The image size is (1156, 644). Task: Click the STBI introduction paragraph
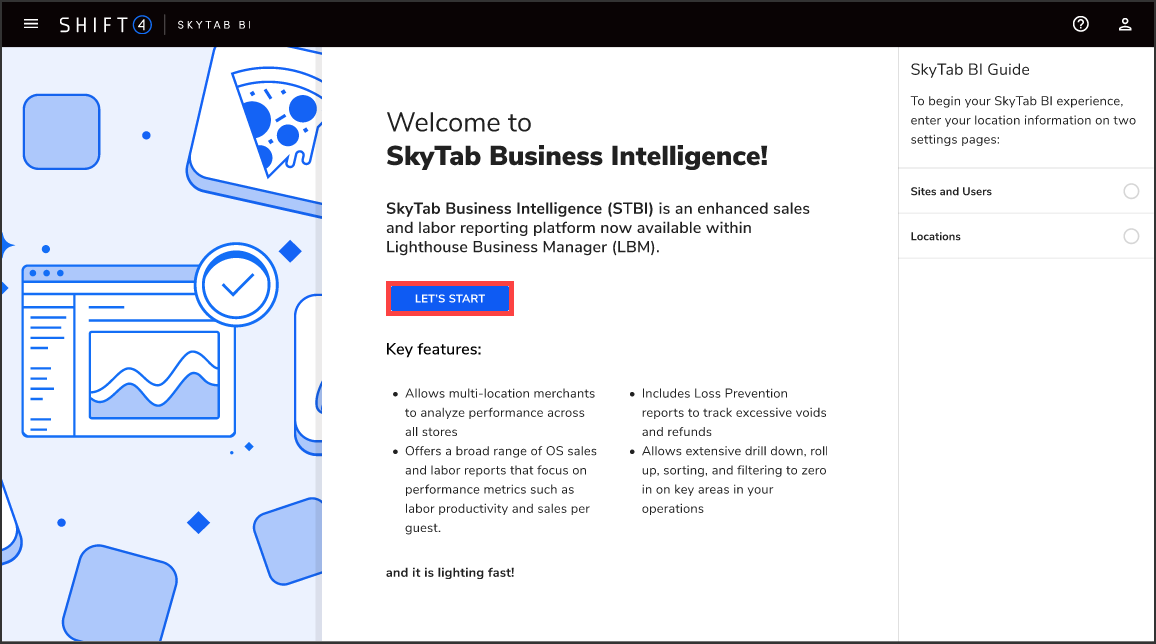point(598,228)
